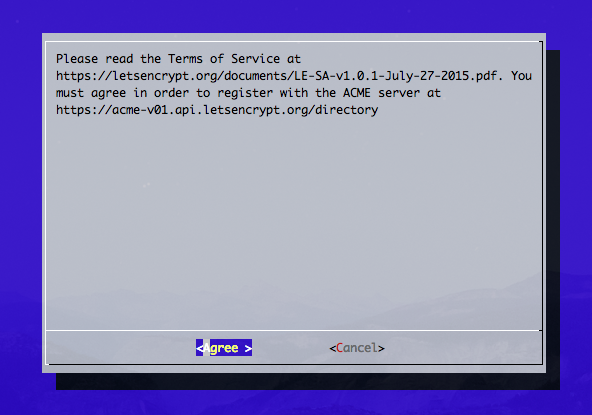Click the highlighted 'A' cursor in Agree

[x=207, y=348]
